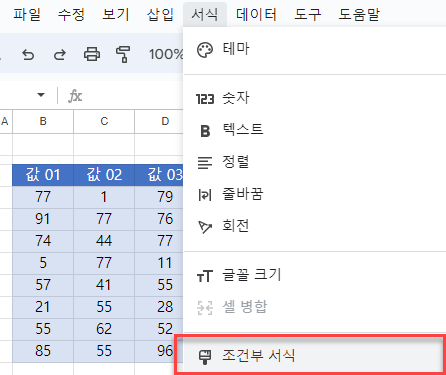This screenshot has width=446, height=375.
Task: Click the 값 03 header cell
Action: coord(159,175)
